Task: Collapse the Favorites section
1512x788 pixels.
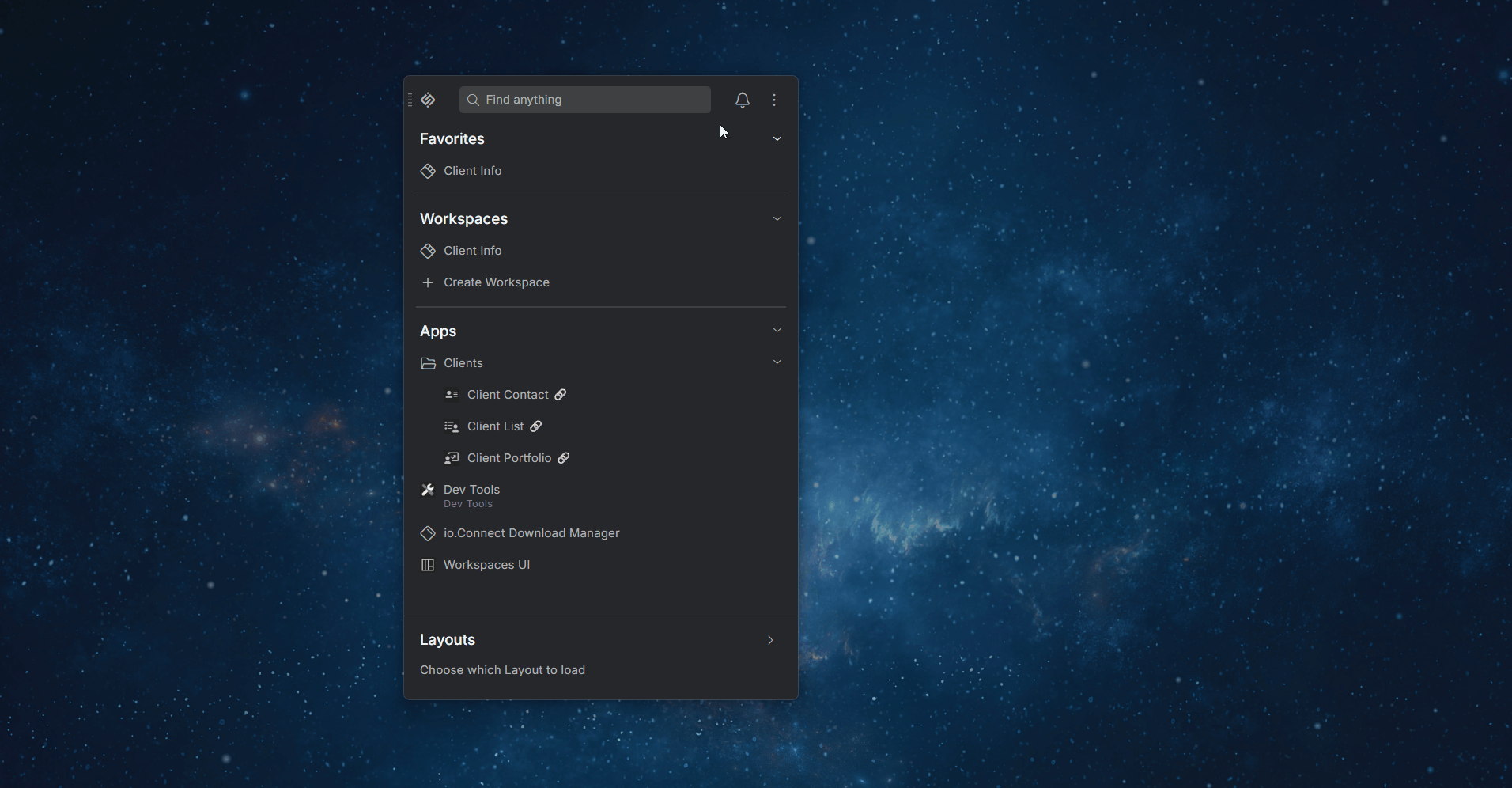Action: tap(777, 138)
